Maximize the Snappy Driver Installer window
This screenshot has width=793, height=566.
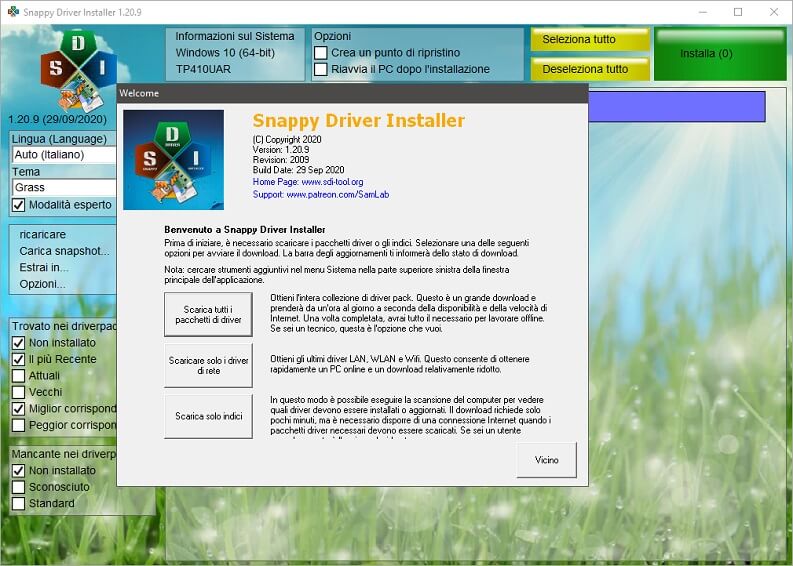[x=738, y=12]
